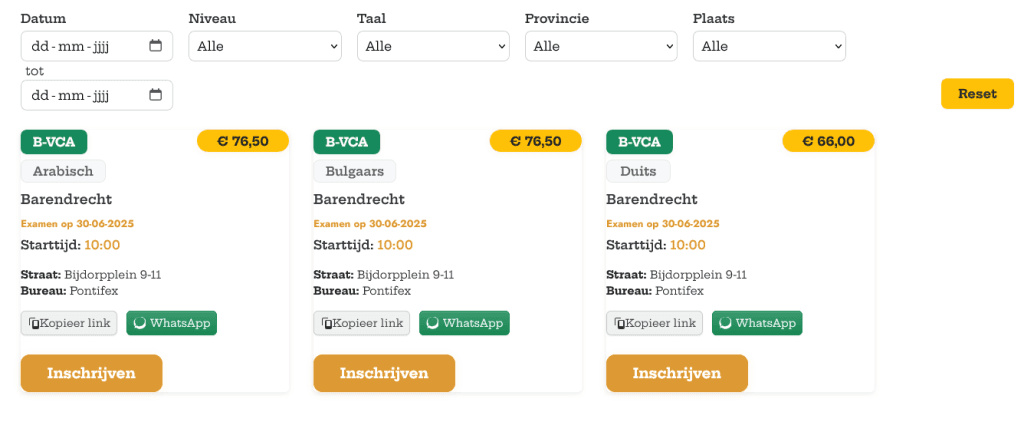The image size is (1024, 422).
Task: Share the Bulgaars exam via WhatsApp
Action: 464,323
